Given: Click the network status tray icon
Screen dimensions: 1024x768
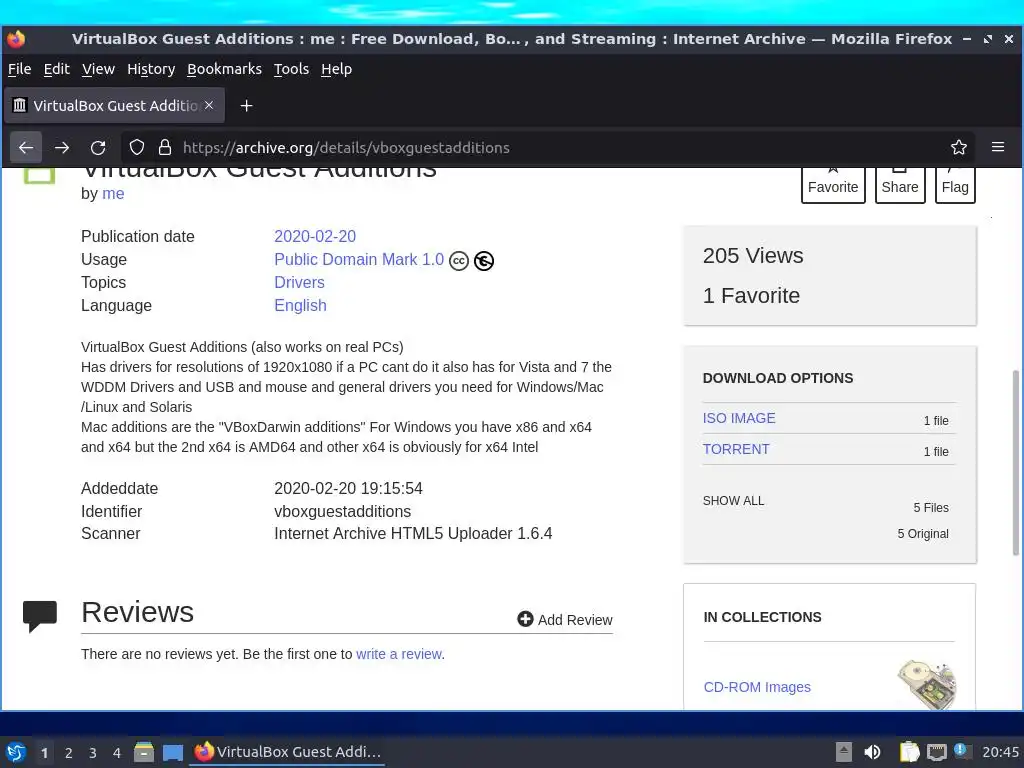Looking at the screenshot, I should click(x=936, y=752).
